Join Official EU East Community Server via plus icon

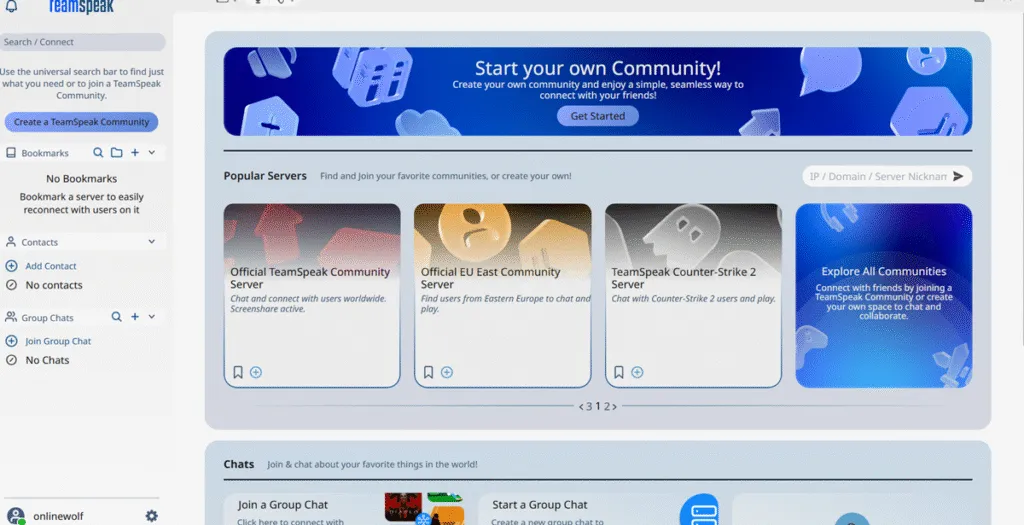[x=447, y=372]
